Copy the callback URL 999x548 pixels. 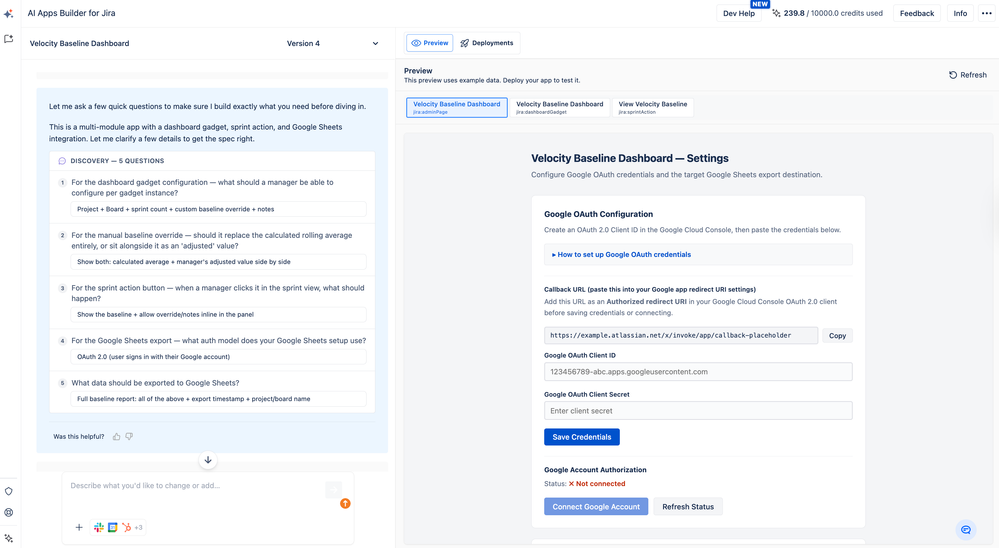[x=837, y=335]
